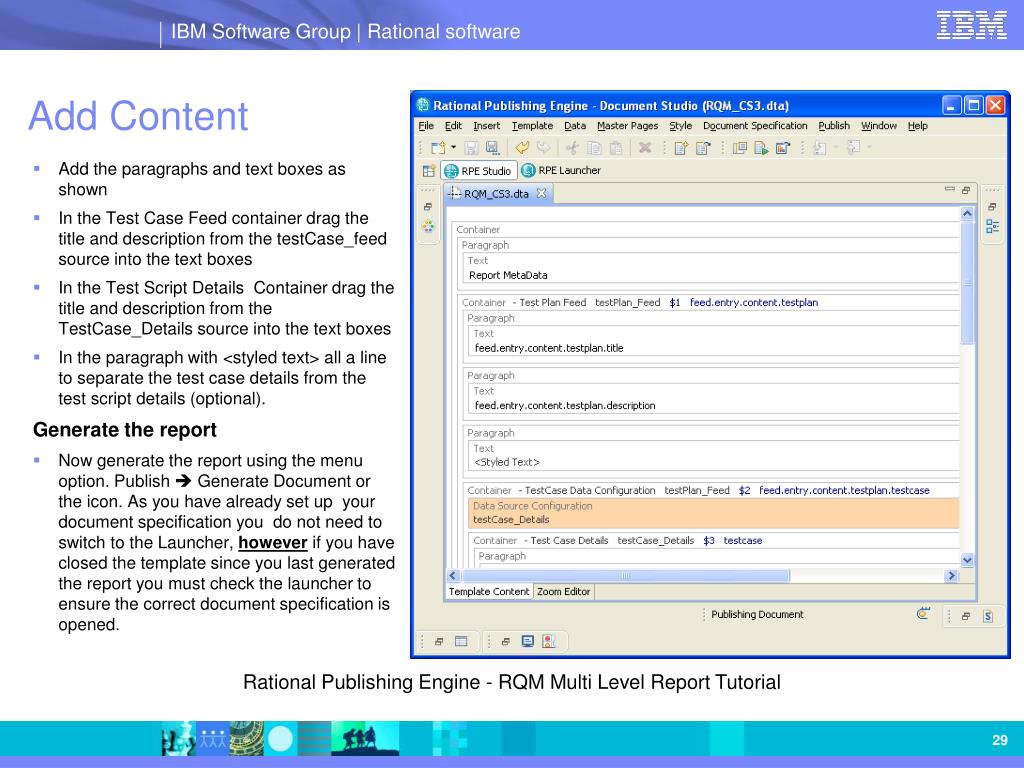Click the outline view icon on the right strip
The width and height of the screenshot is (1024, 768).
(x=992, y=227)
